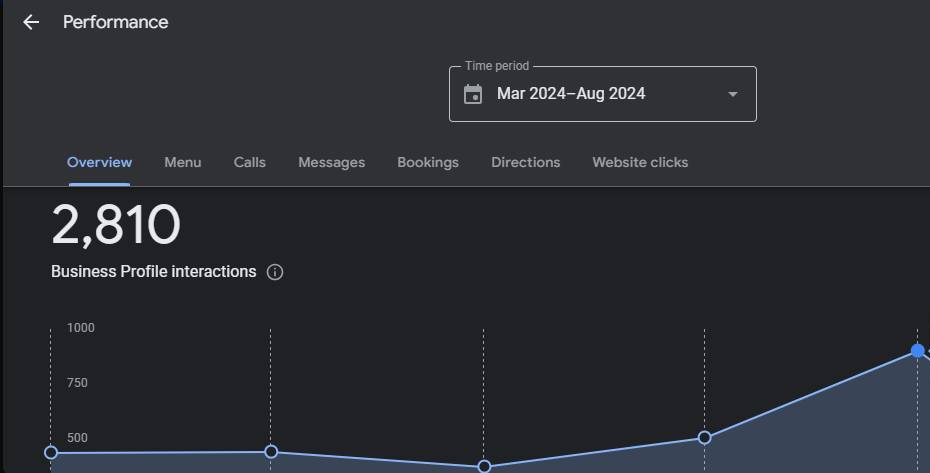
Task: Open the Business Profile interactions info icon
Action: [x=275, y=272]
